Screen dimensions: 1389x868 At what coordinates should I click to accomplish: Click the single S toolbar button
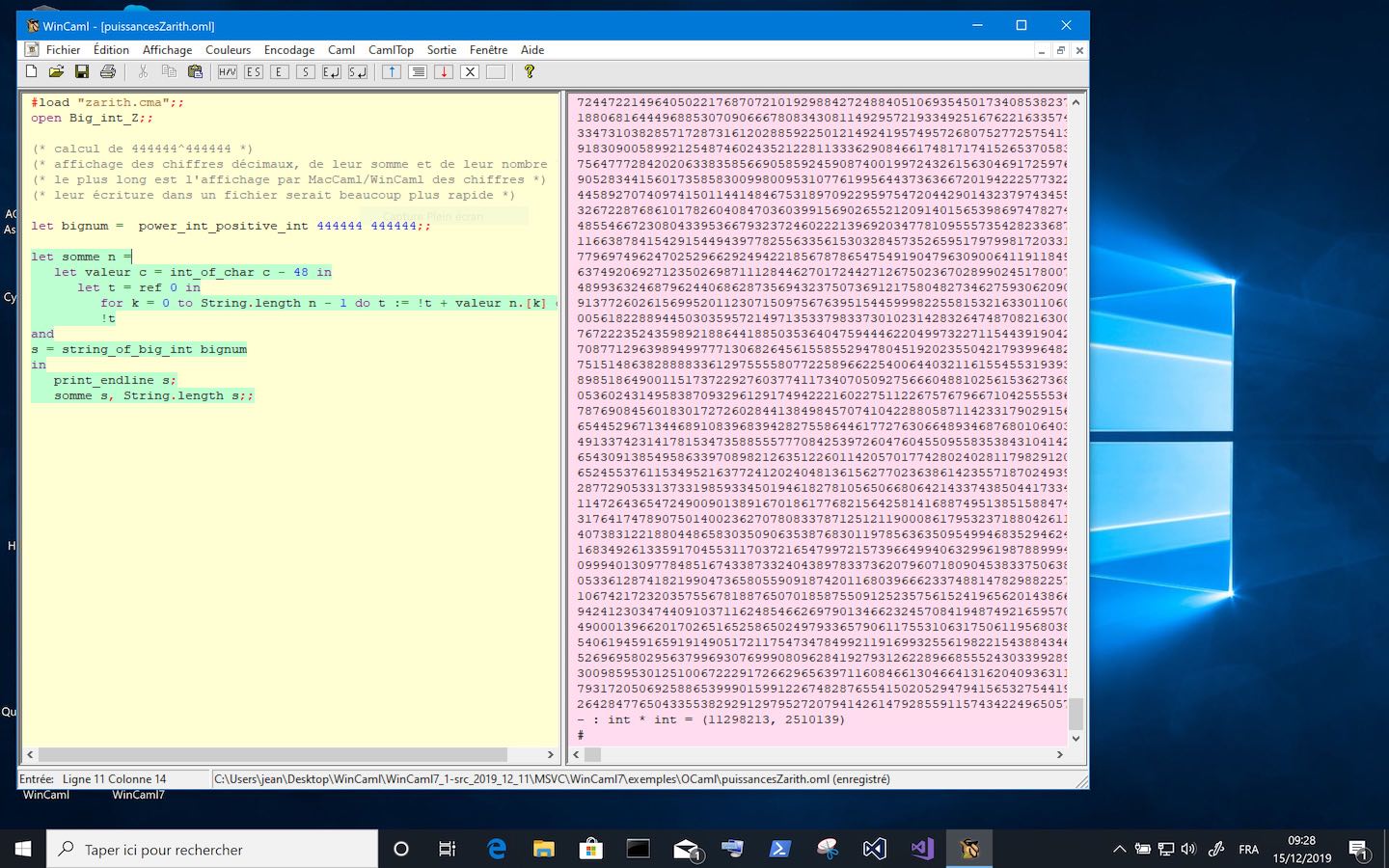[306, 71]
